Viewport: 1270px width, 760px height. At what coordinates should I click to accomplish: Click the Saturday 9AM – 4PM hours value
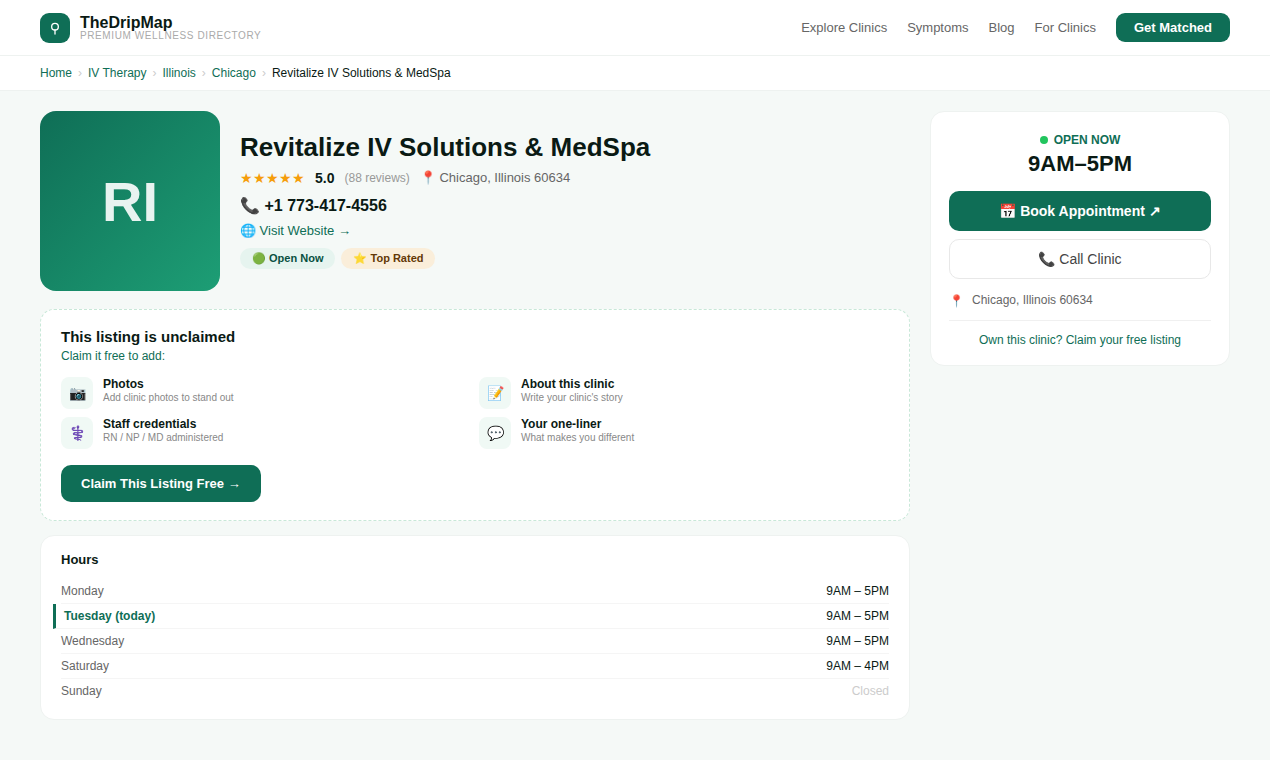coord(857,666)
